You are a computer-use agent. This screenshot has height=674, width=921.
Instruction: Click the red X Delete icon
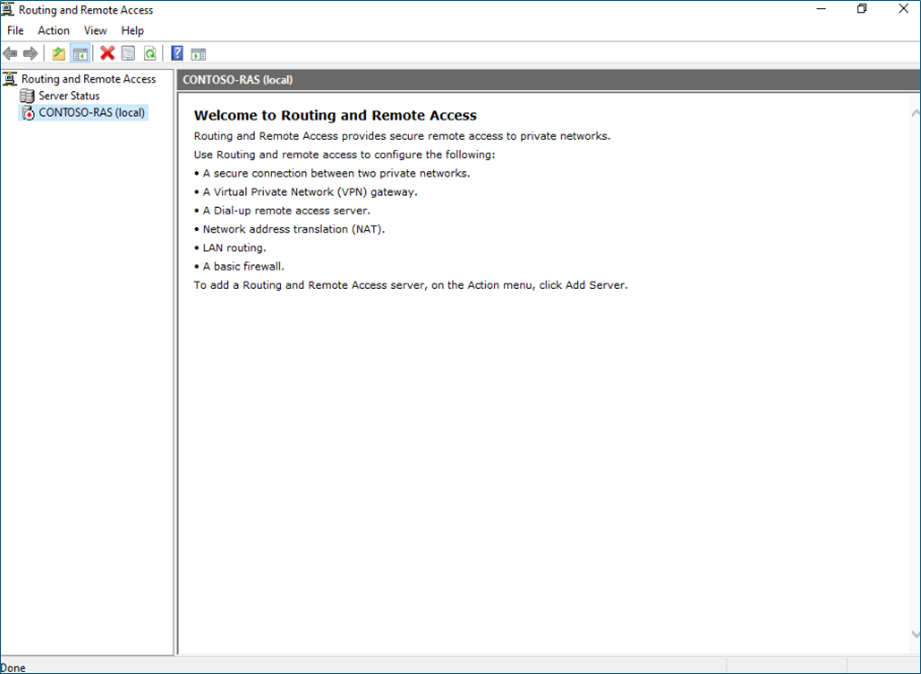pyautogui.click(x=107, y=54)
